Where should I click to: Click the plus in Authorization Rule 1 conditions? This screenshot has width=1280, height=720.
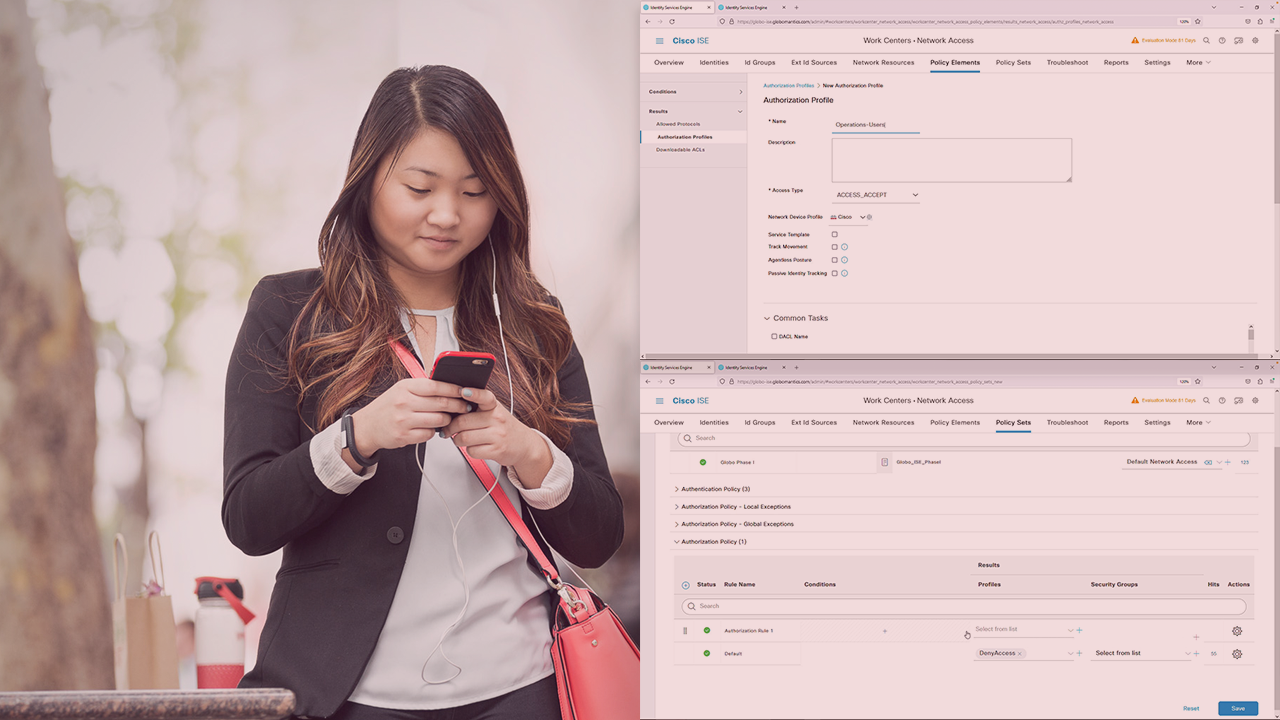[885, 631]
